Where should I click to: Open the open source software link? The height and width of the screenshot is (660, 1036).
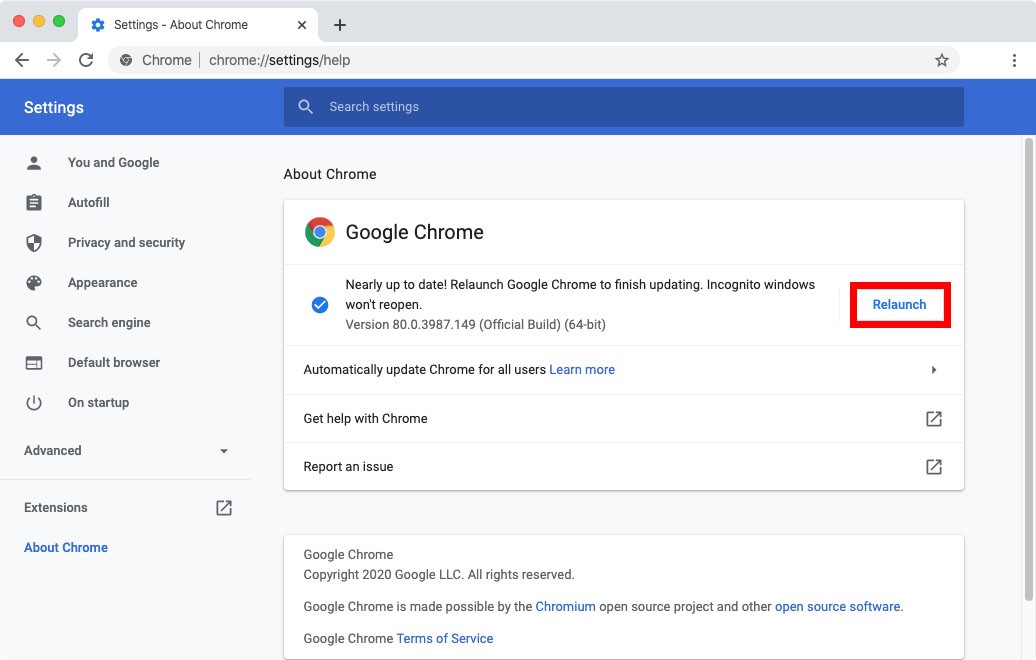click(x=837, y=606)
